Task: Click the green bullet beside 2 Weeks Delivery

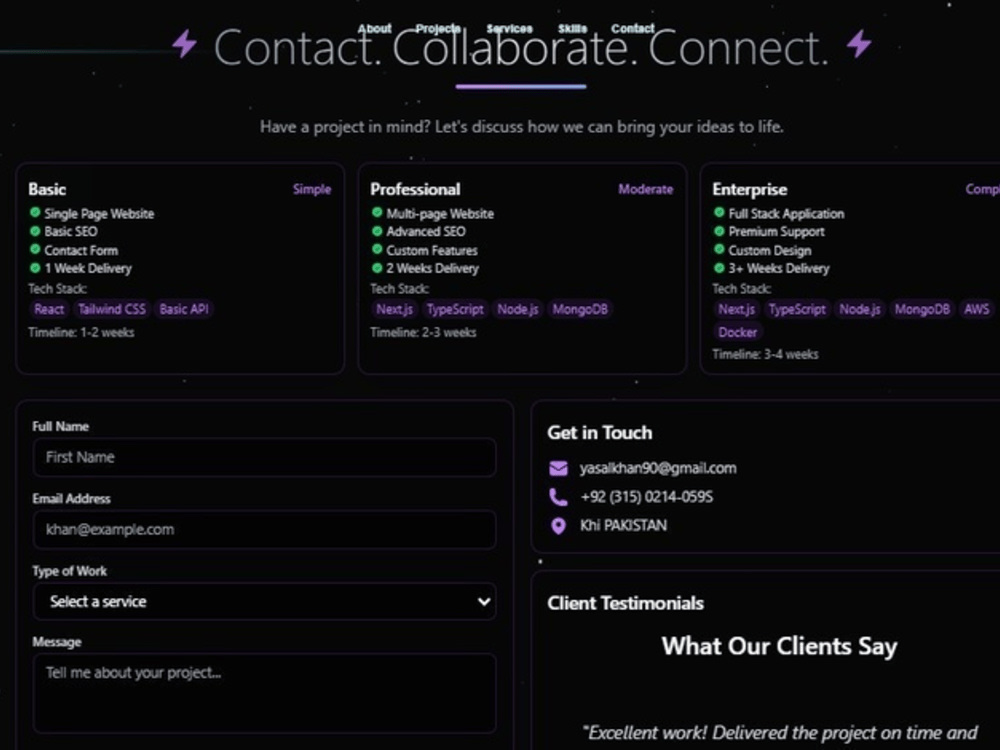Action: tap(377, 268)
